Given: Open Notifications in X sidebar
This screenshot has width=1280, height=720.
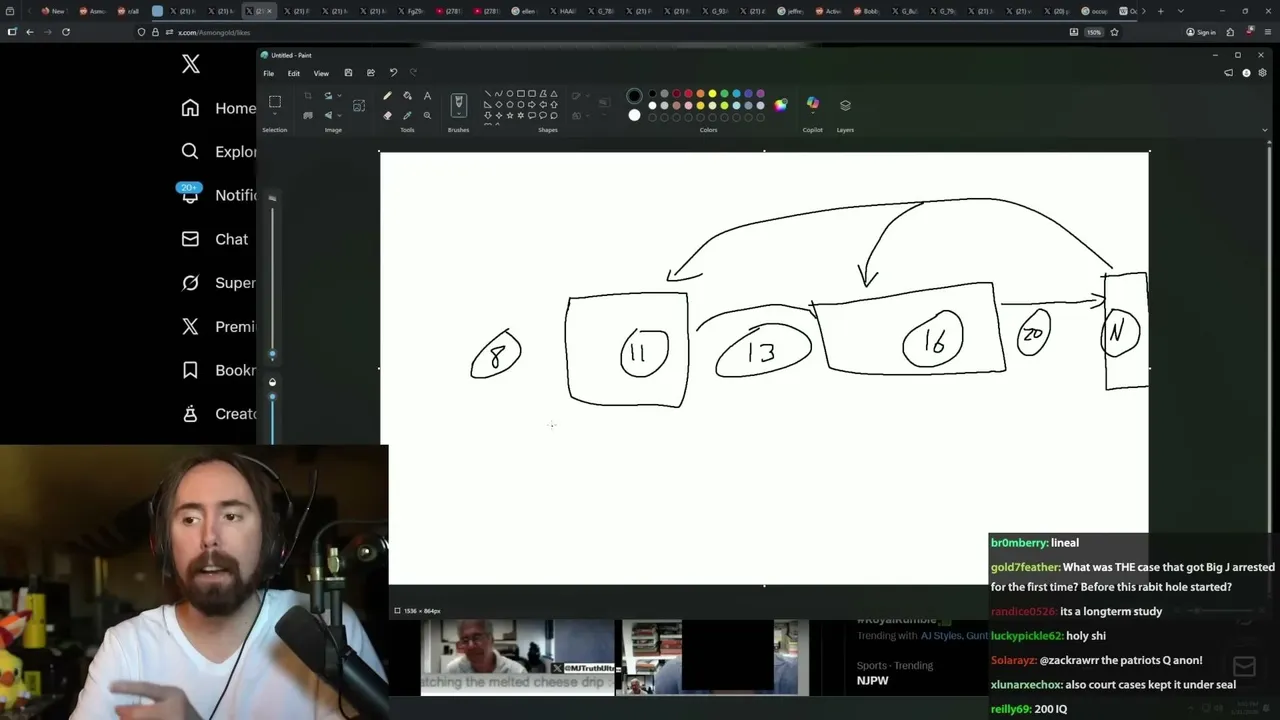Looking at the screenshot, I should tap(218, 195).
